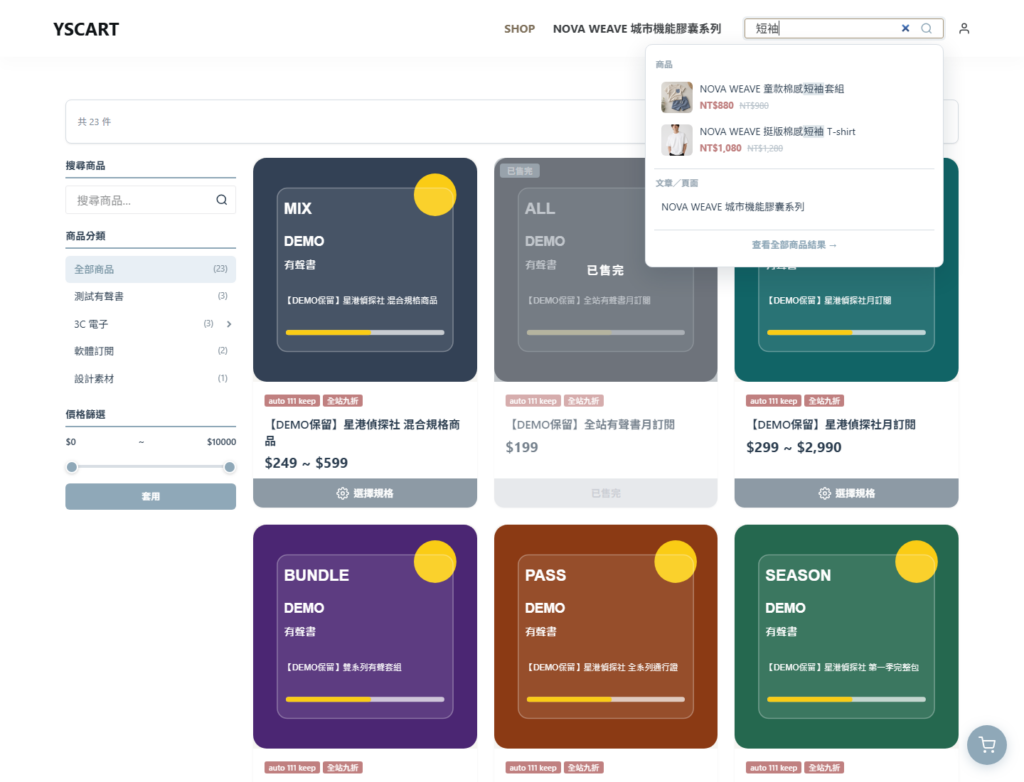The height and width of the screenshot is (782, 1024).
Task: Select 軟體訂閱 category
Action: 150,351
